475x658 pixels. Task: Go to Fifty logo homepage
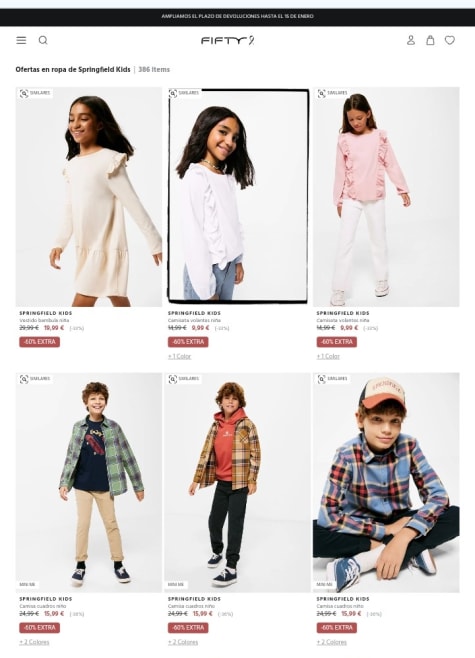pyautogui.click(x=227, y=40)
